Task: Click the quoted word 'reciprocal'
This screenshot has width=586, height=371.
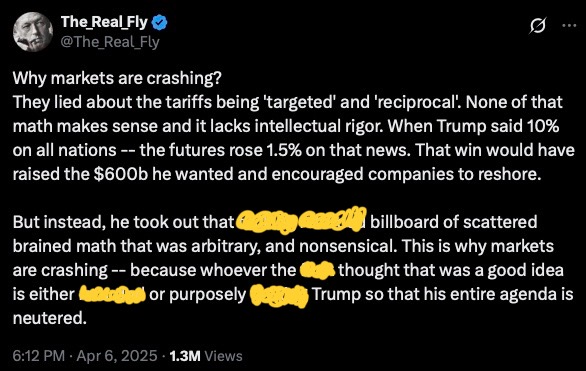Action: (417, 102)
